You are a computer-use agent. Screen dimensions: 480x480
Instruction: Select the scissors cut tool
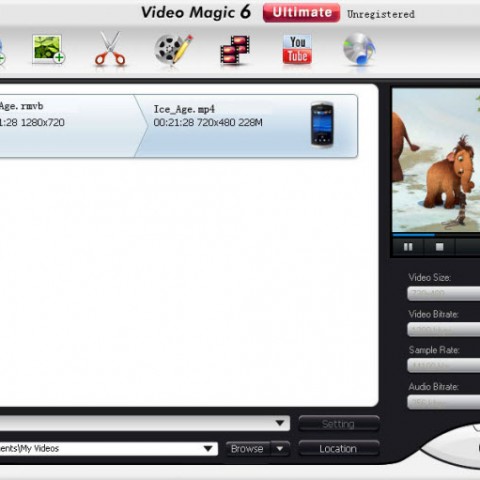(x=110, y=49)
